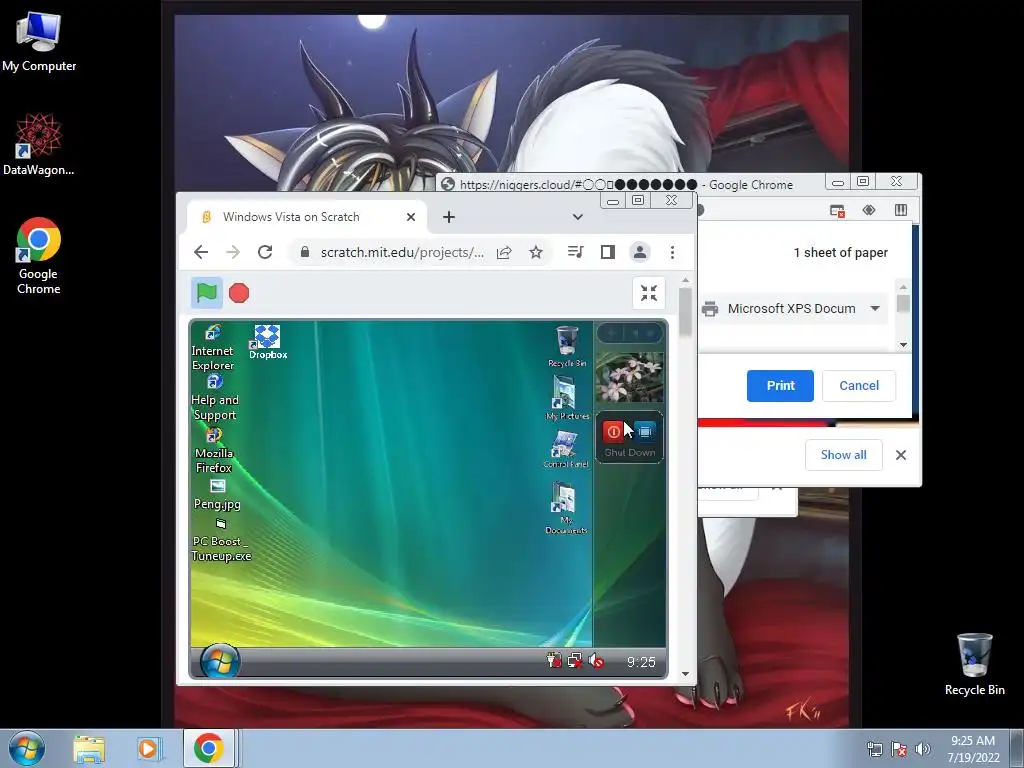Open Windows Explorer from the taskbar
Image resolution: width=1024 pixels, height=768 pixels.
89,748
